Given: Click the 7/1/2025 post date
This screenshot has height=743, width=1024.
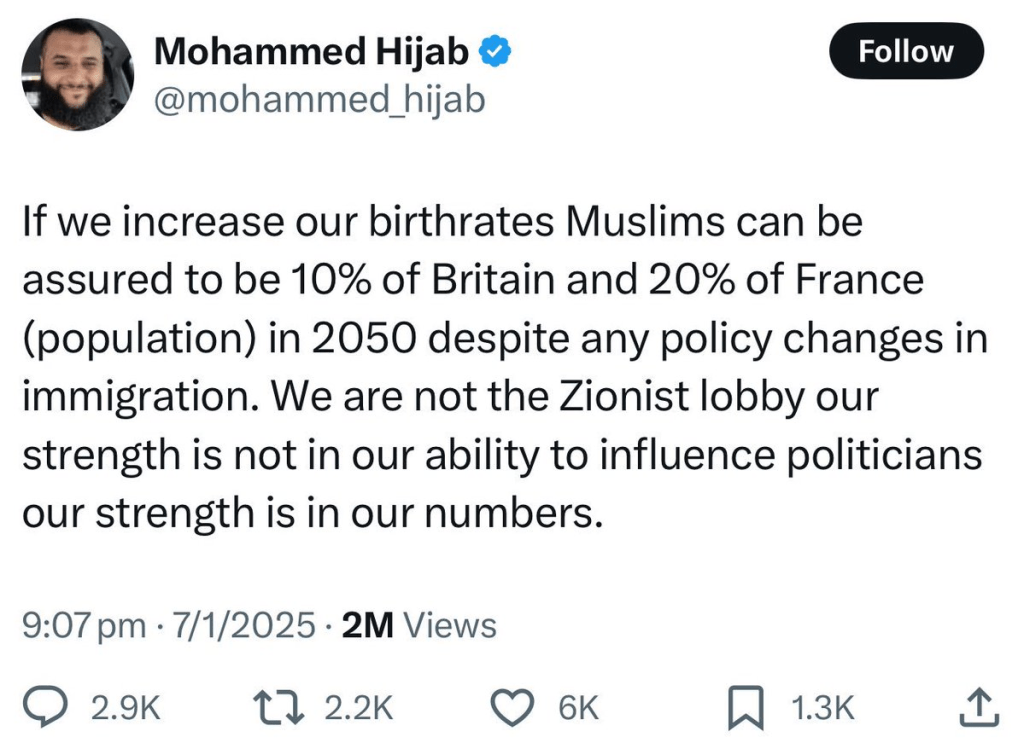Looking at the screenshot, I should click(x=244, y=626).
